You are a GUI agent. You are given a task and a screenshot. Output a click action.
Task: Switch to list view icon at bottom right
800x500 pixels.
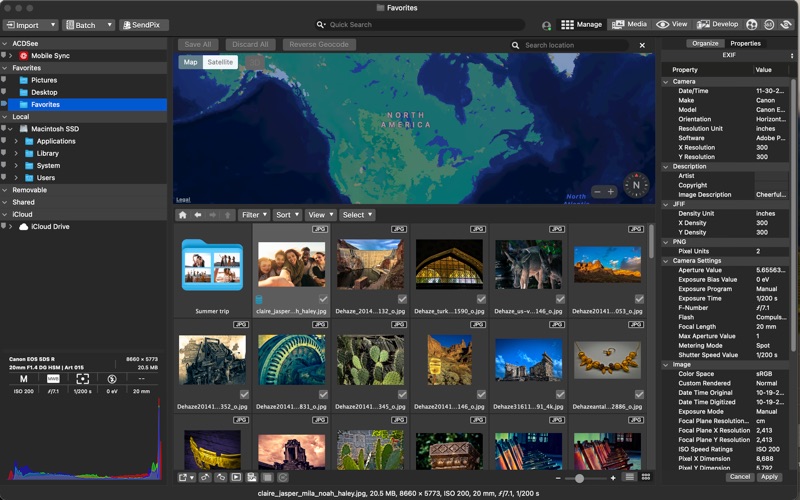point(630,478)
